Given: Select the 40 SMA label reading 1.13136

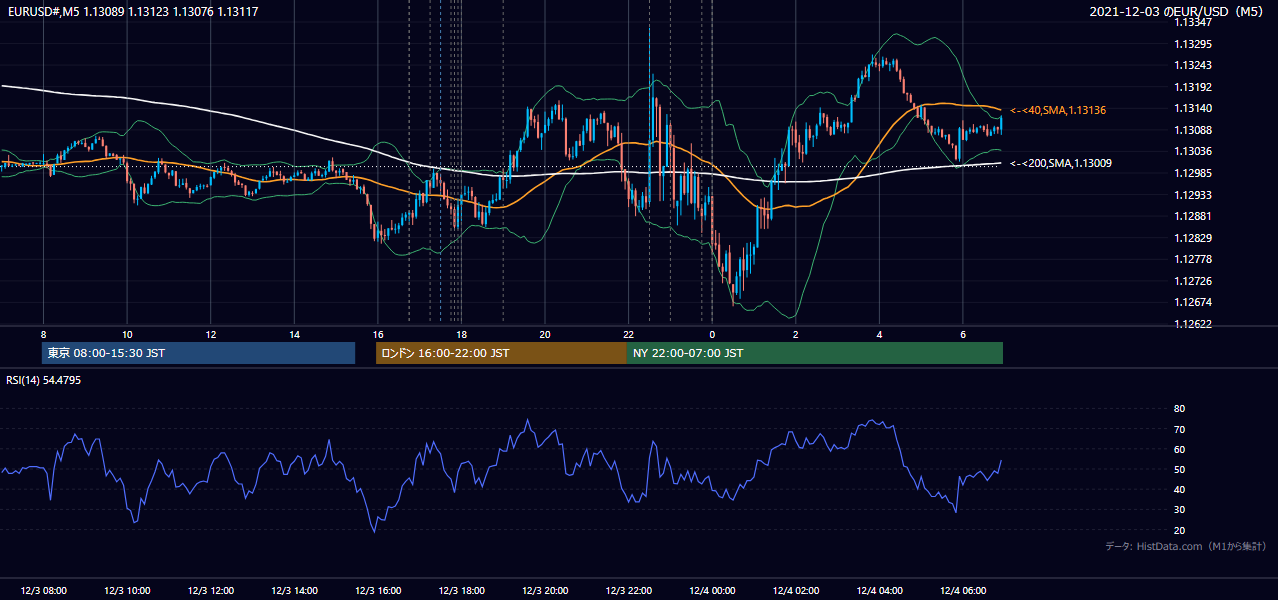Looking at the screenshot, I should 1058,110.
